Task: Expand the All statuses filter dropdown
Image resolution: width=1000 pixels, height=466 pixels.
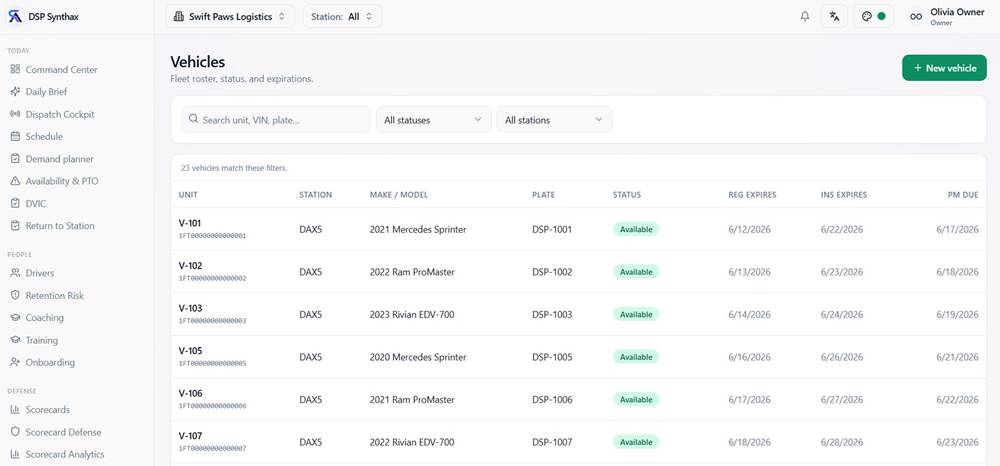Action: click(x=434, y=119)
